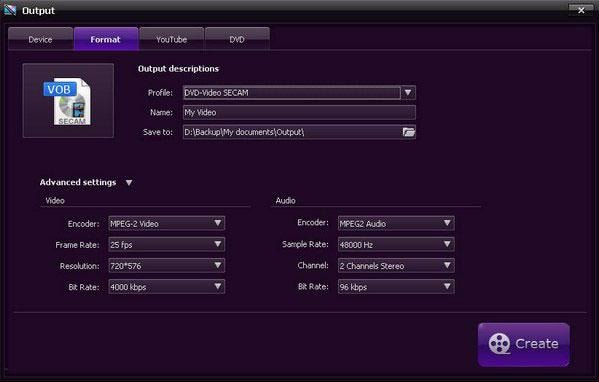Click the Sample Rate: label
599x382 pixels.
pyautogui.click(x=305, y=244)
